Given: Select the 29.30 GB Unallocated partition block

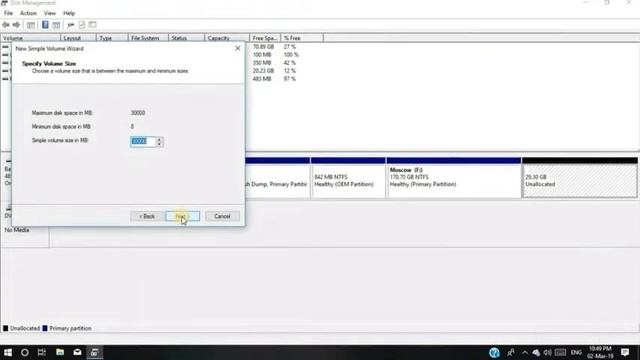Looking at the screenshot, I should 580,178.
